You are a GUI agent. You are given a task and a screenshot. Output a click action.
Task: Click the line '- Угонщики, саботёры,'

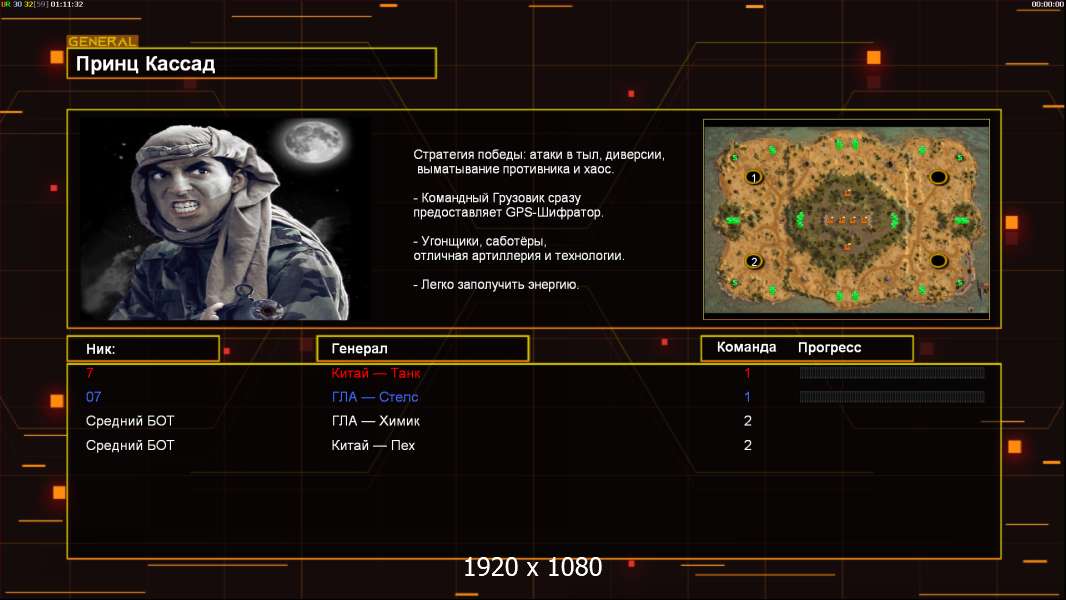point(480,241)
